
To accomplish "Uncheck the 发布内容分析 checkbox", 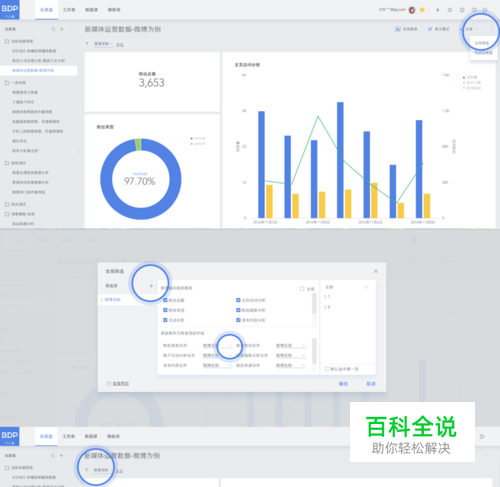I will pyautogui.click(x=238, y=320).
